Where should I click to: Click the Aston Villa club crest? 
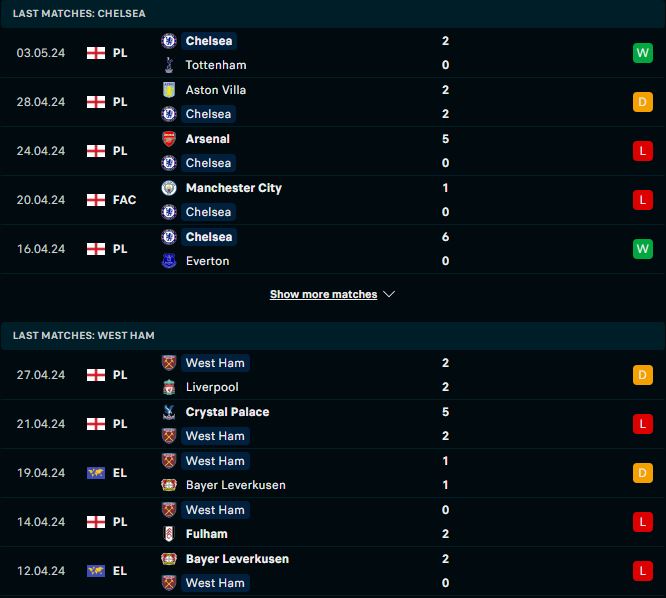pyautogui.click(x=169, y=90)
